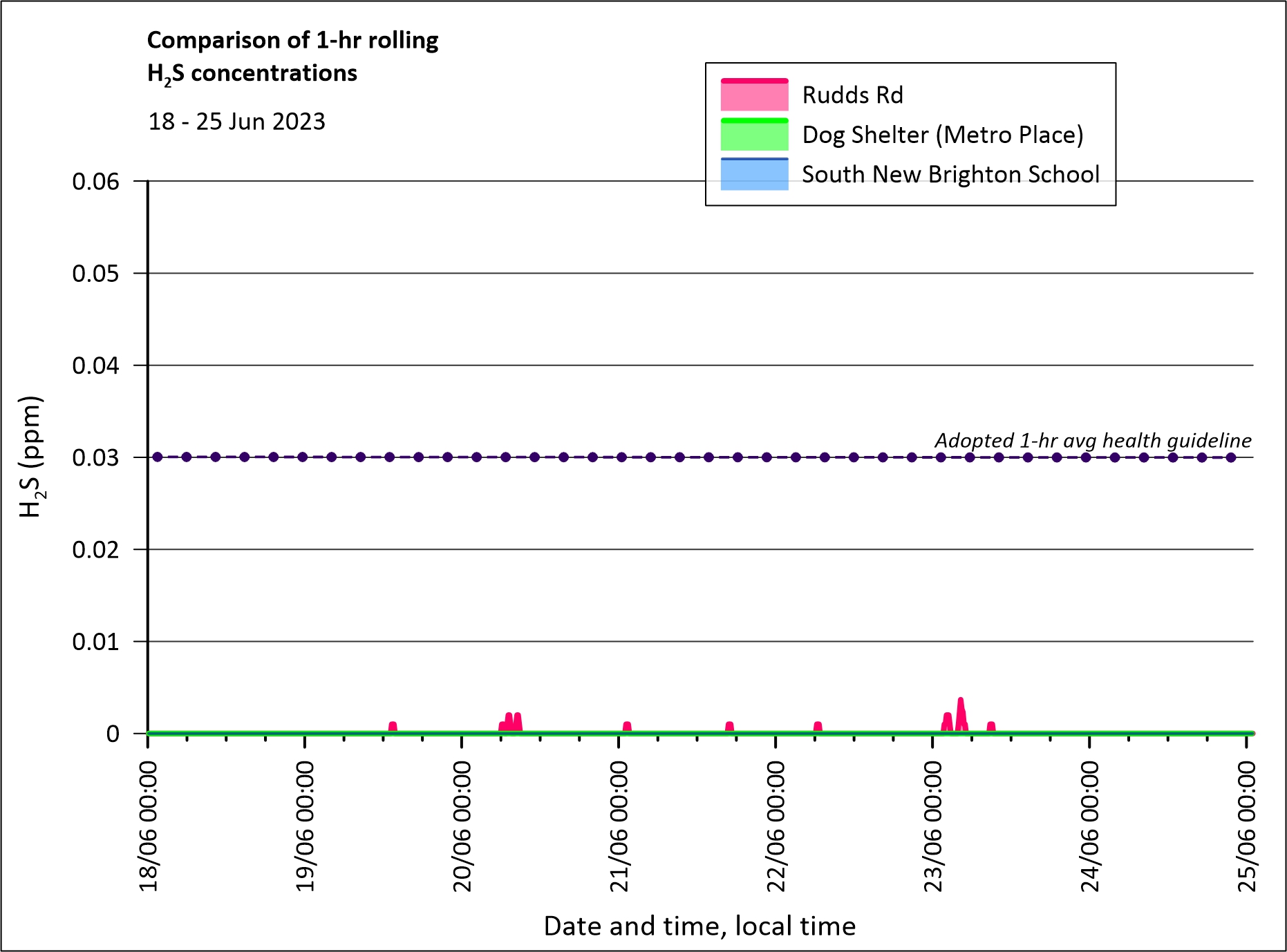Click the pink Rudds Rd legend swatch

click(x=754, y=95)
